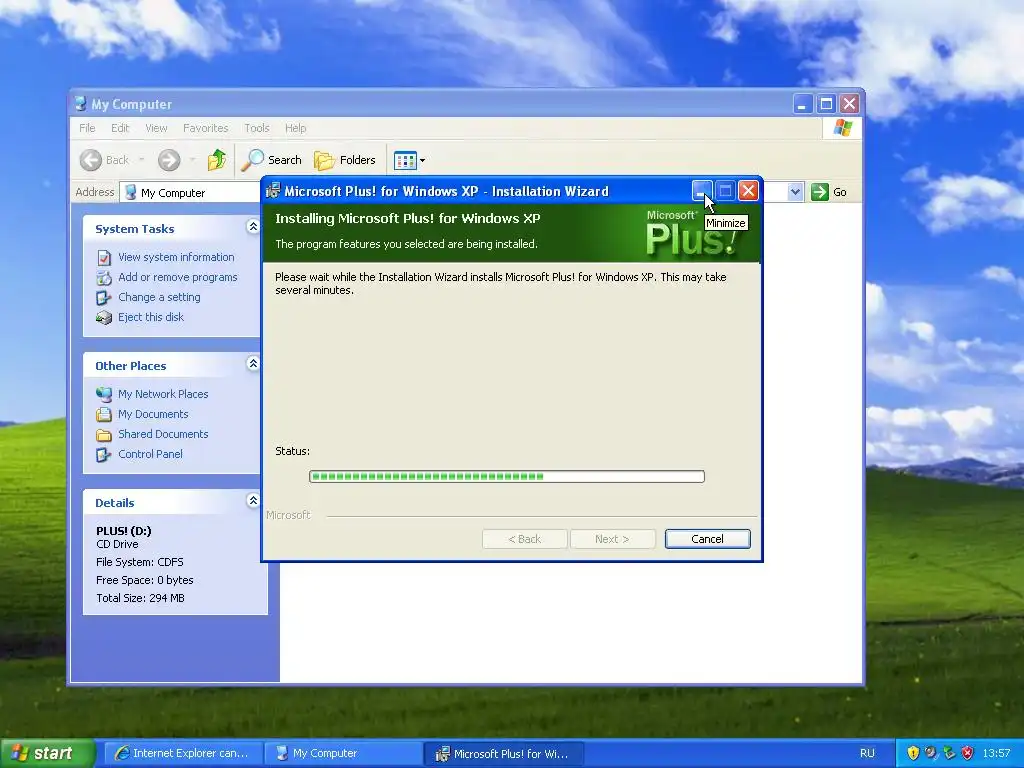Open My Network Places link
Image resolution: width=1024 pixels, height=768 pixels.
(163, 394)
